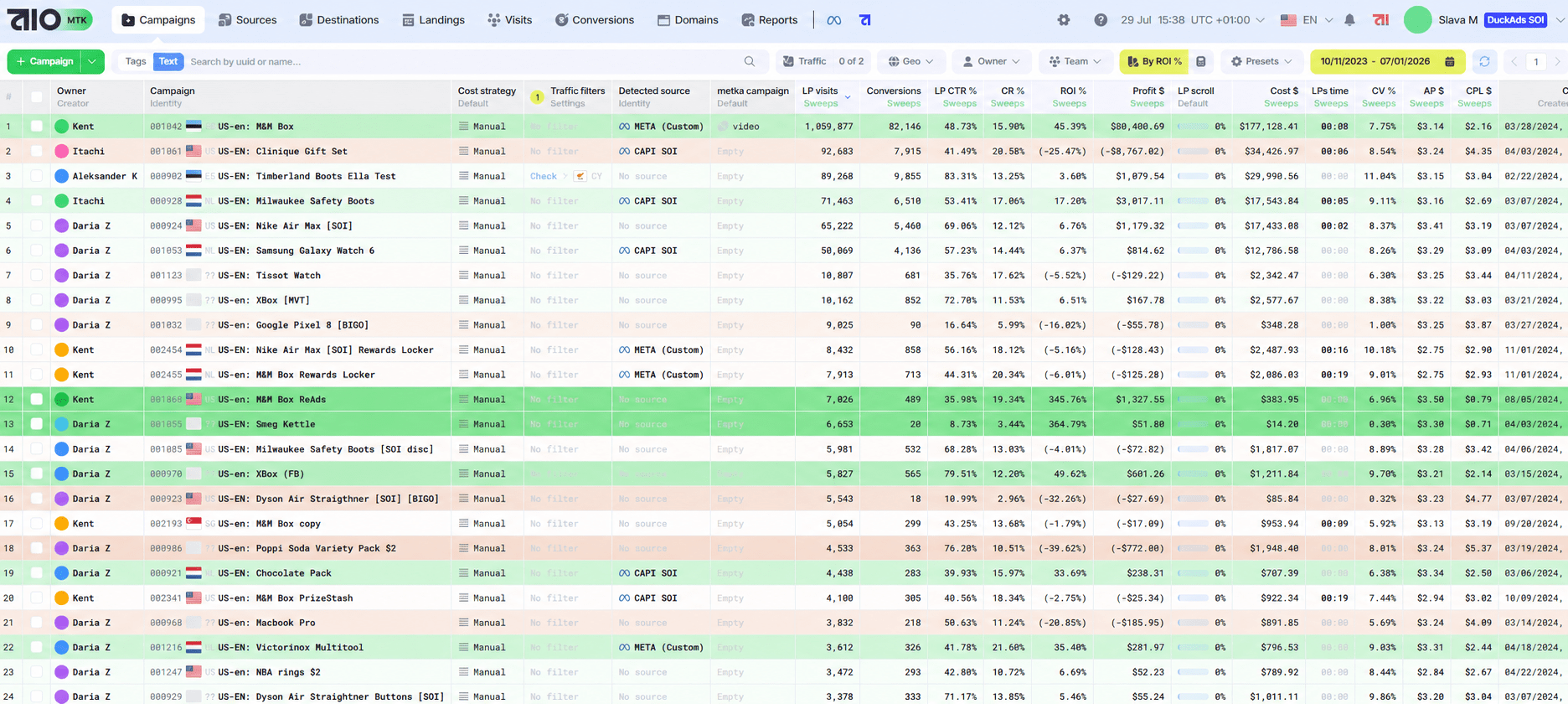This screenshot has height=704, width=1568.
Task: Open the Owner filter dropdown
Action: pos(991,61)
